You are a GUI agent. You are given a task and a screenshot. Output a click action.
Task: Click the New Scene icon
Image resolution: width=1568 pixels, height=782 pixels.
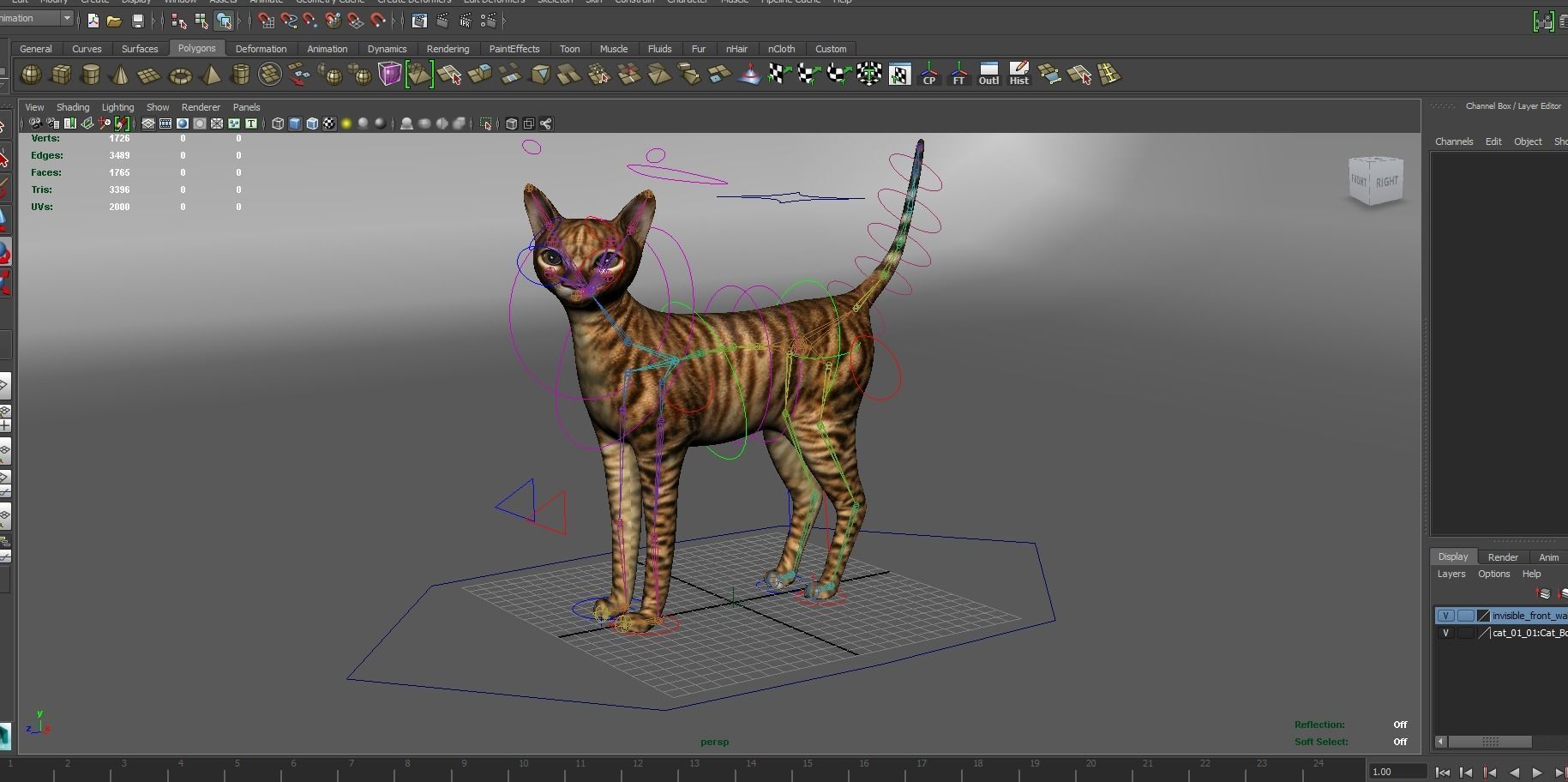pos(93,21)
